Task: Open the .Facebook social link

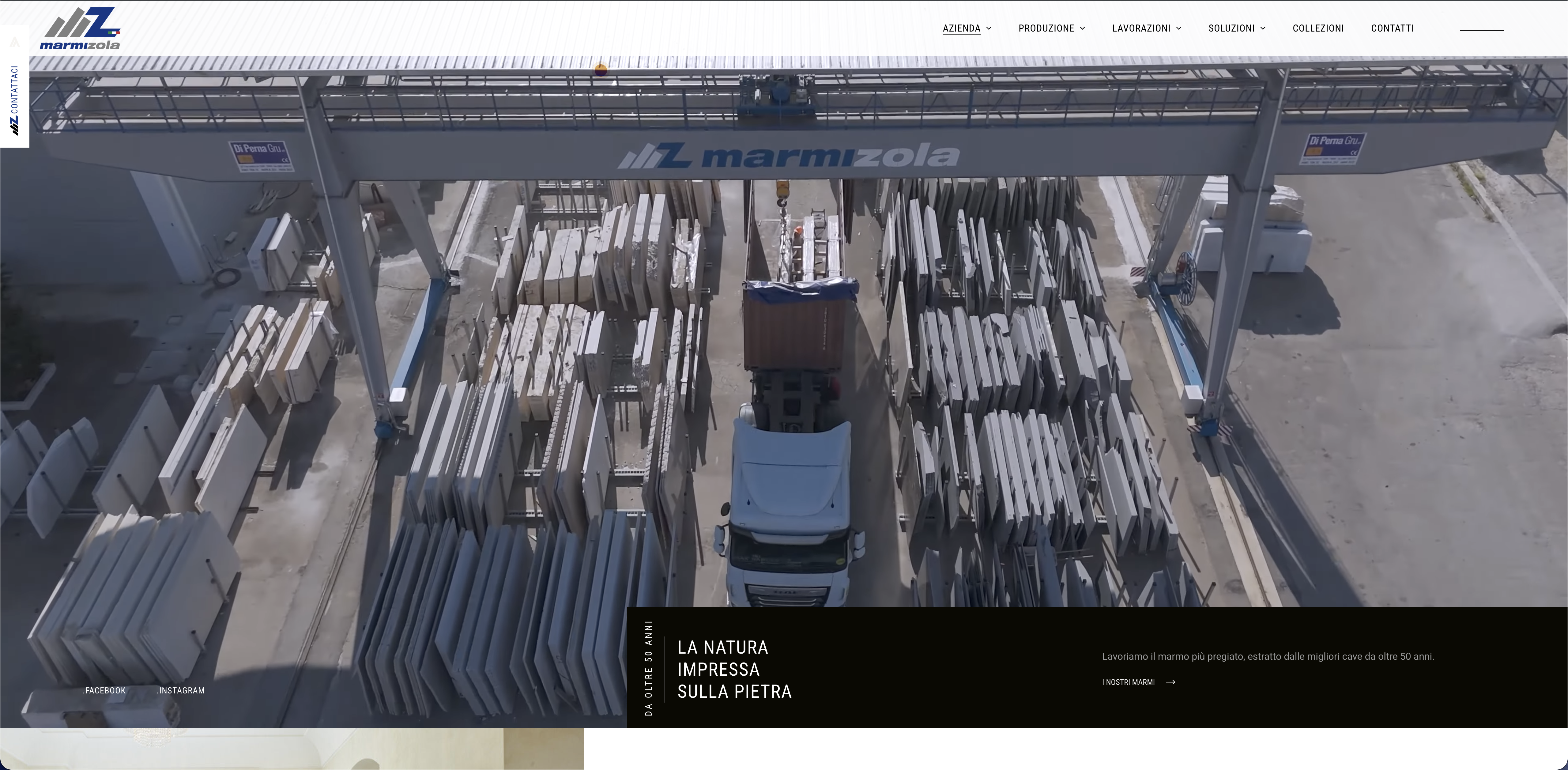Action: point(104,690)
